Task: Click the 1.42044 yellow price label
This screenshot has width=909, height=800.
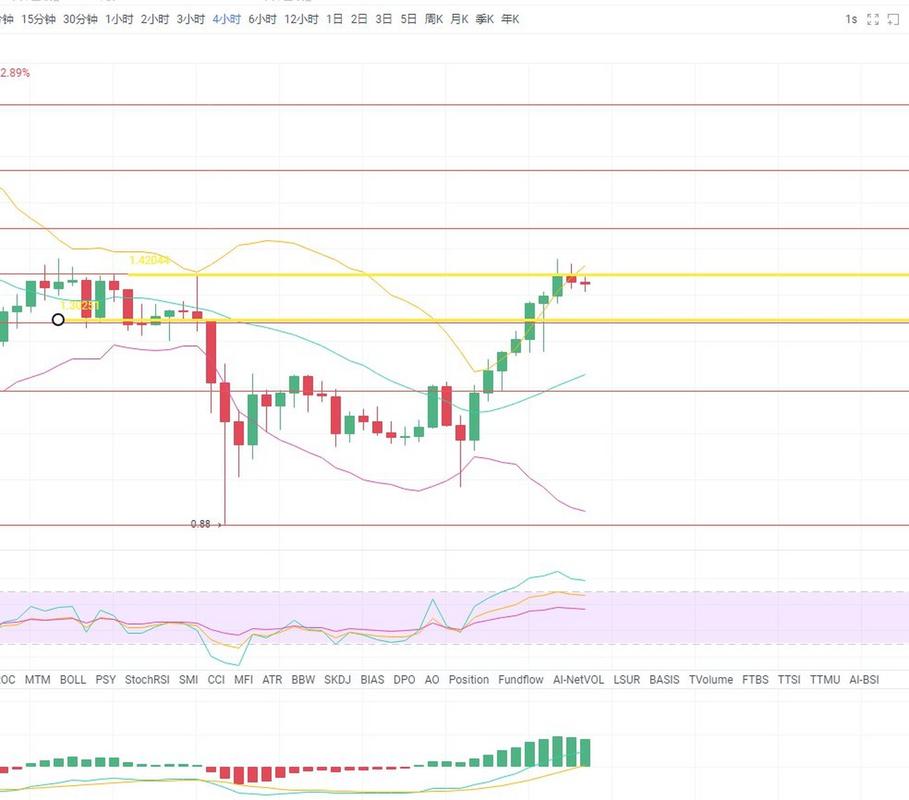Action: 150,260
